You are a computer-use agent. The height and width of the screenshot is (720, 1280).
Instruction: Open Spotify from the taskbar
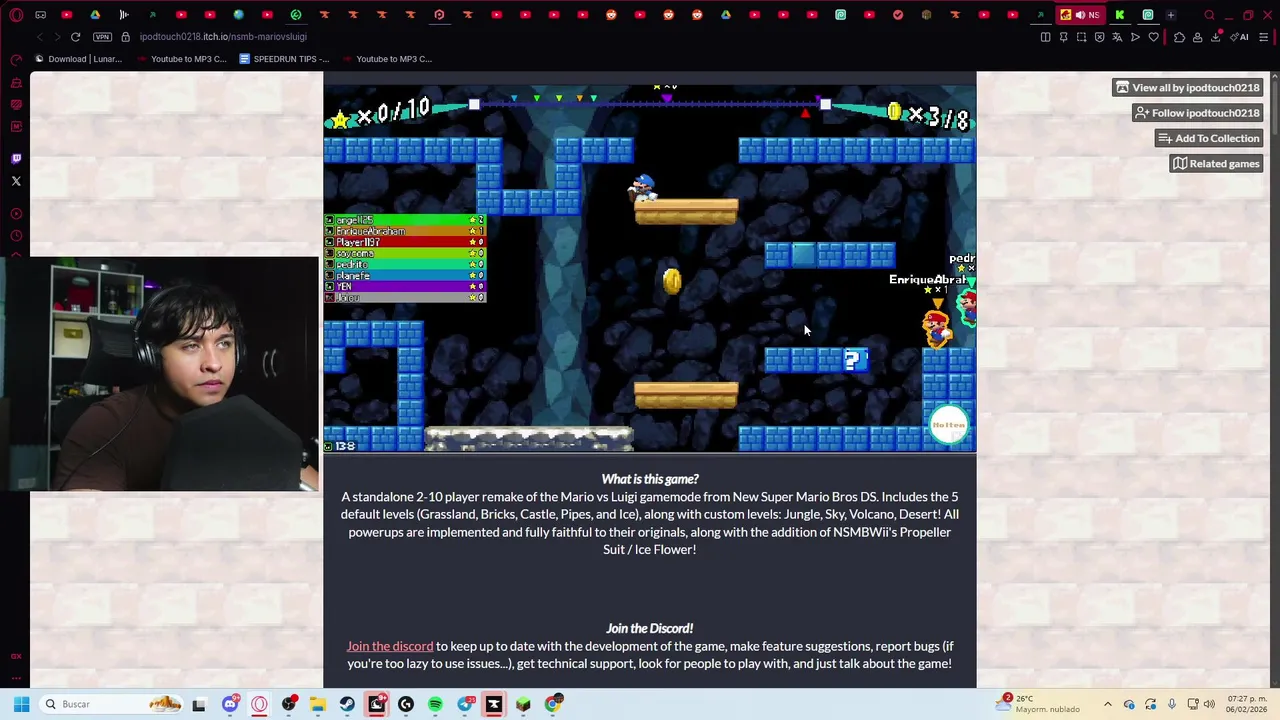coord(435,704)
